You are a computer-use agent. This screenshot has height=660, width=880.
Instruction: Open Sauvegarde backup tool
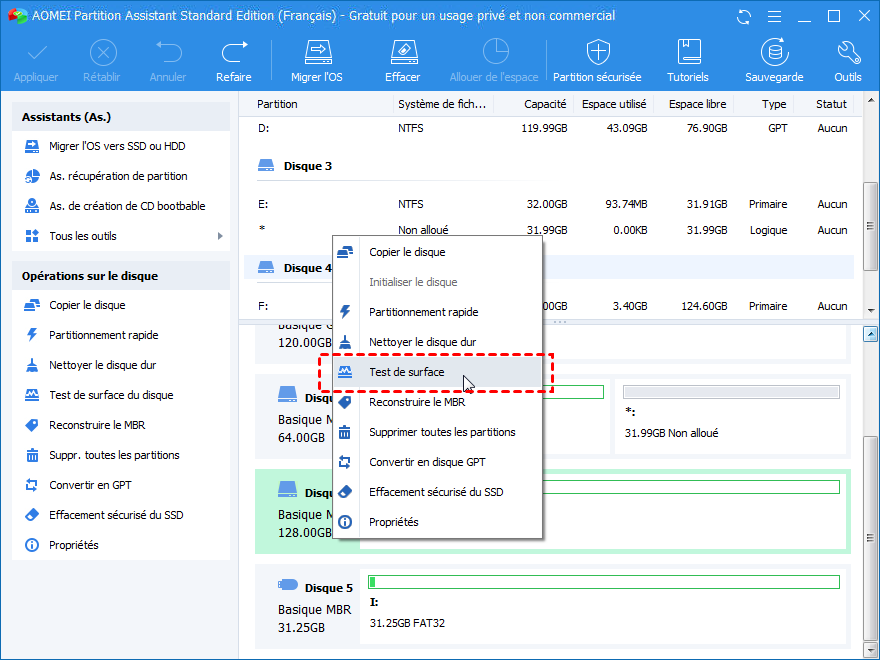pyautogui.click(x=774, y=61)
